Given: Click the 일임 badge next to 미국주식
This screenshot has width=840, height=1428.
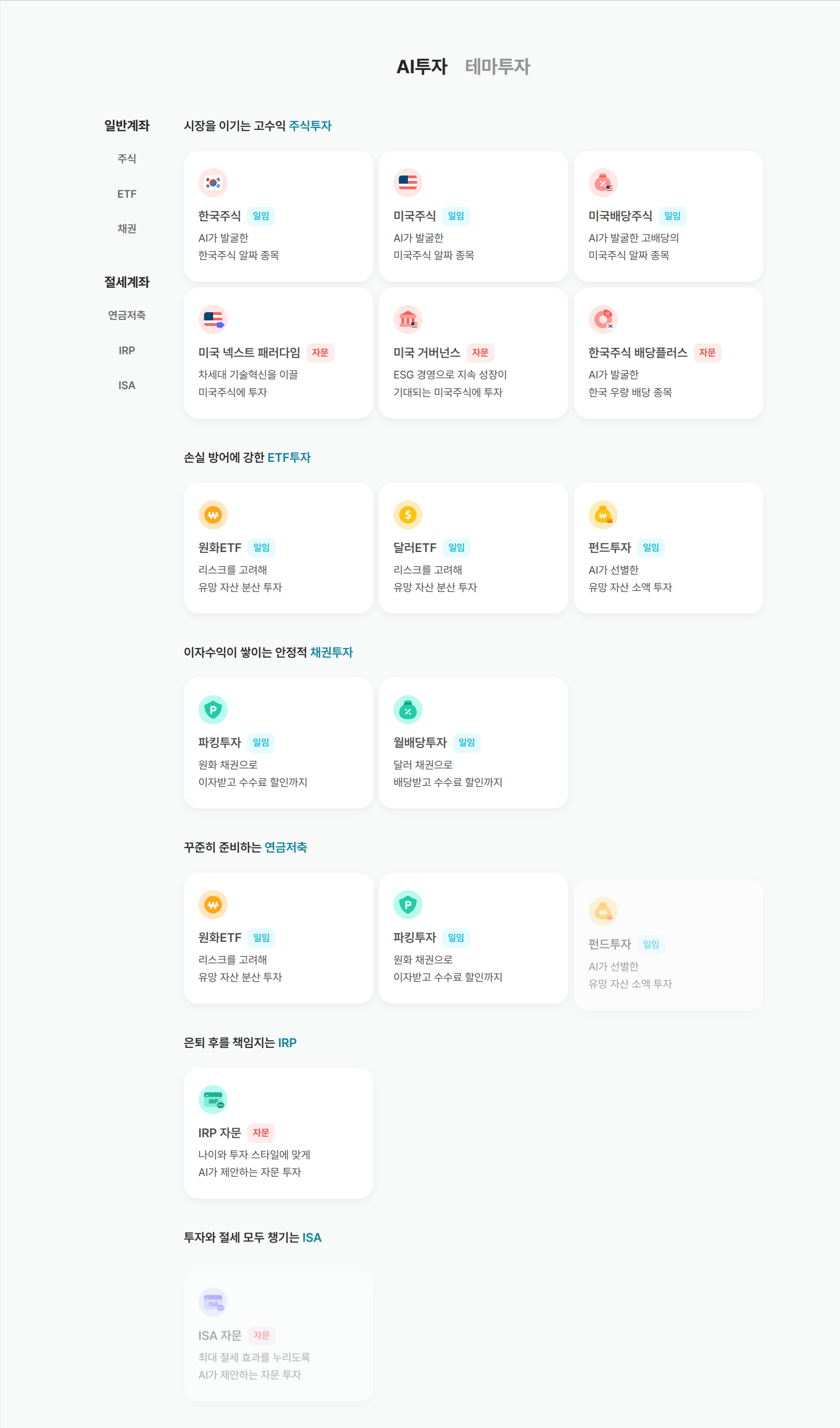Looking at the screenshot, I should pyautogui.click(x=456, y=216).
